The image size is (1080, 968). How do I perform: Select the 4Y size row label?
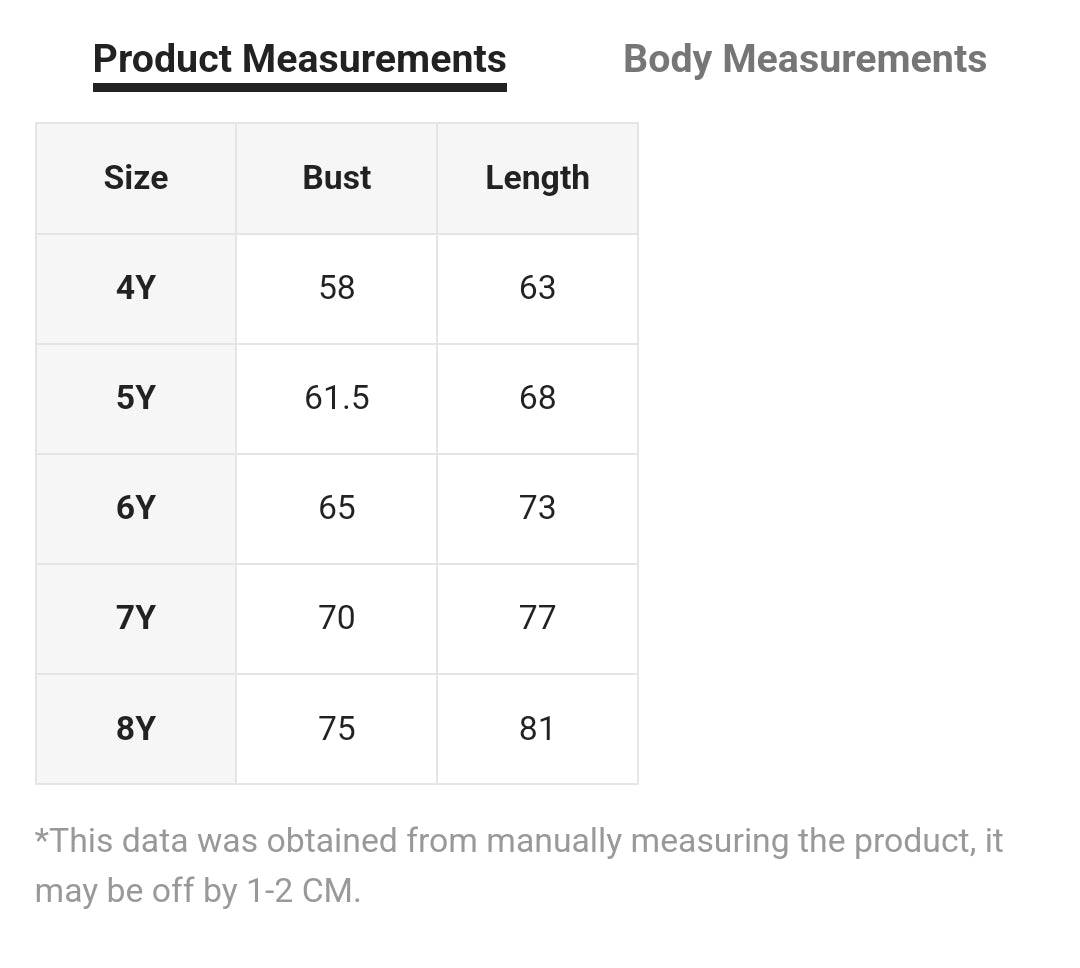pyautogui.click(x=136, y=288)
